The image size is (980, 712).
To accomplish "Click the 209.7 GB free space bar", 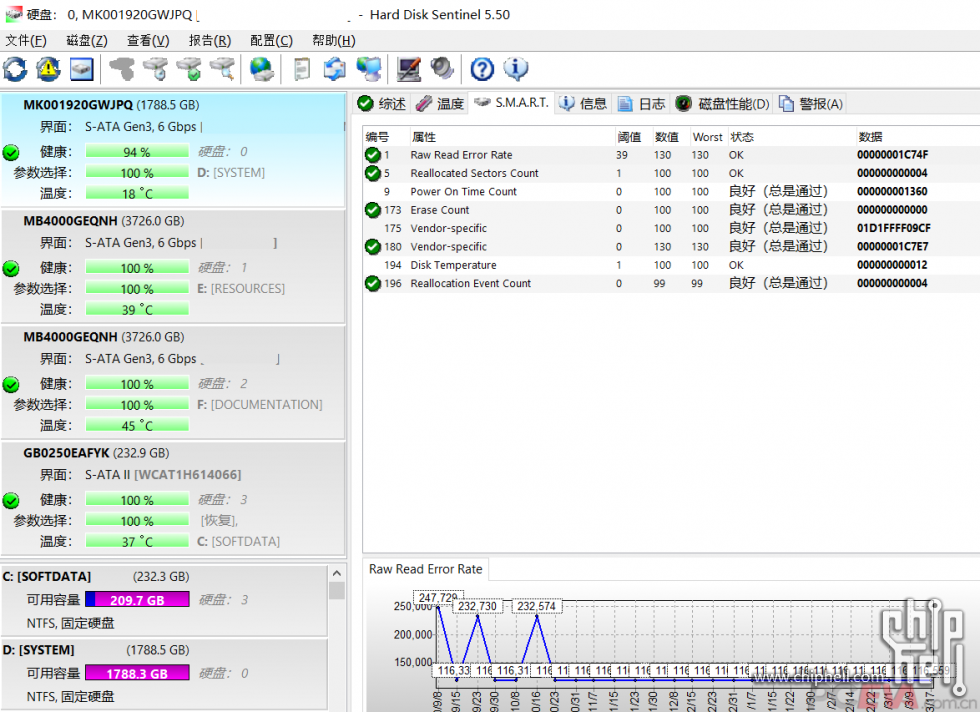I will pyautogui.click(x=137, y=600).
